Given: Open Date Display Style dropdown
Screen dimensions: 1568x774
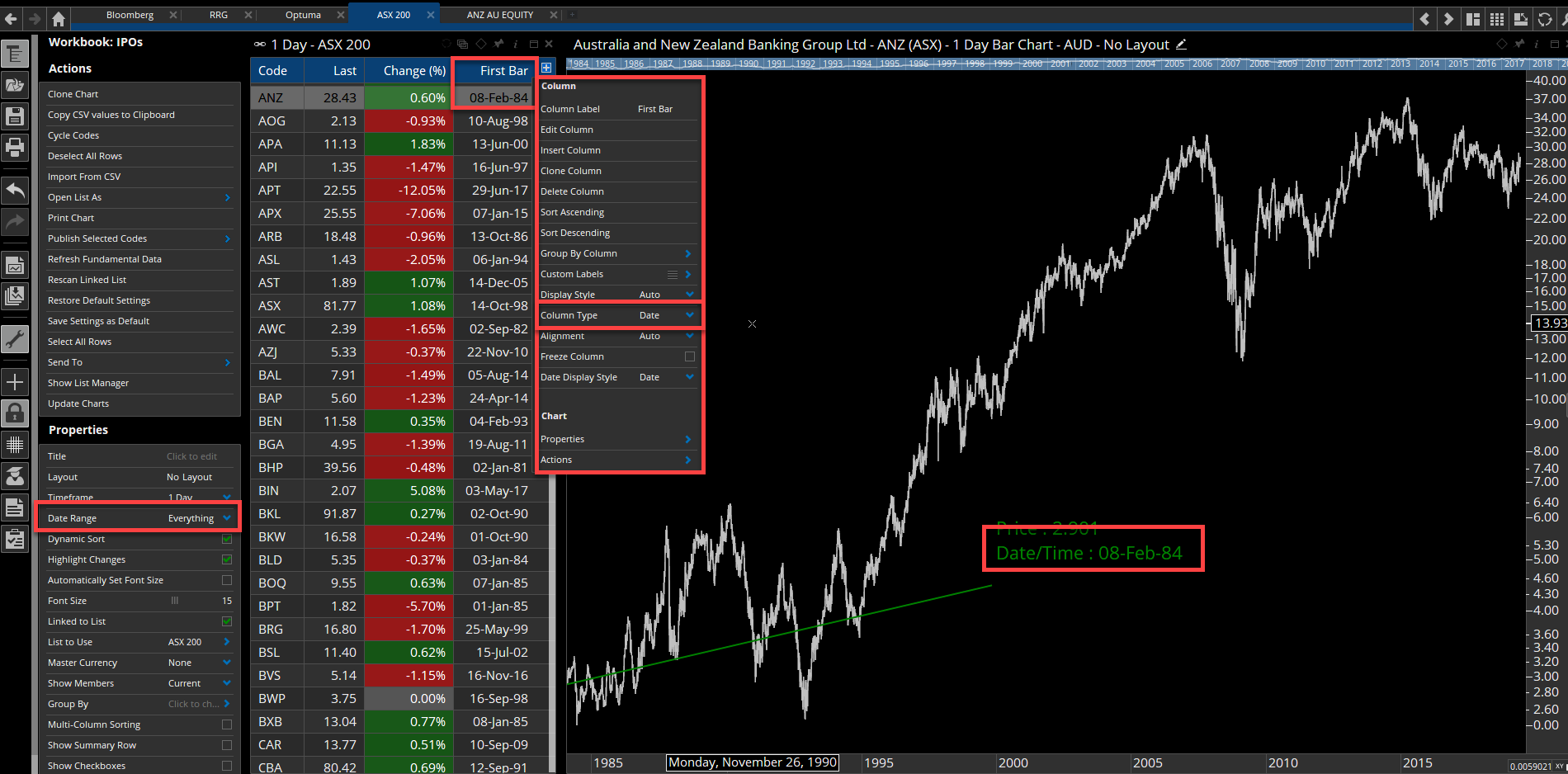Looking at the screenshot, I should click(x=619, y=377).
